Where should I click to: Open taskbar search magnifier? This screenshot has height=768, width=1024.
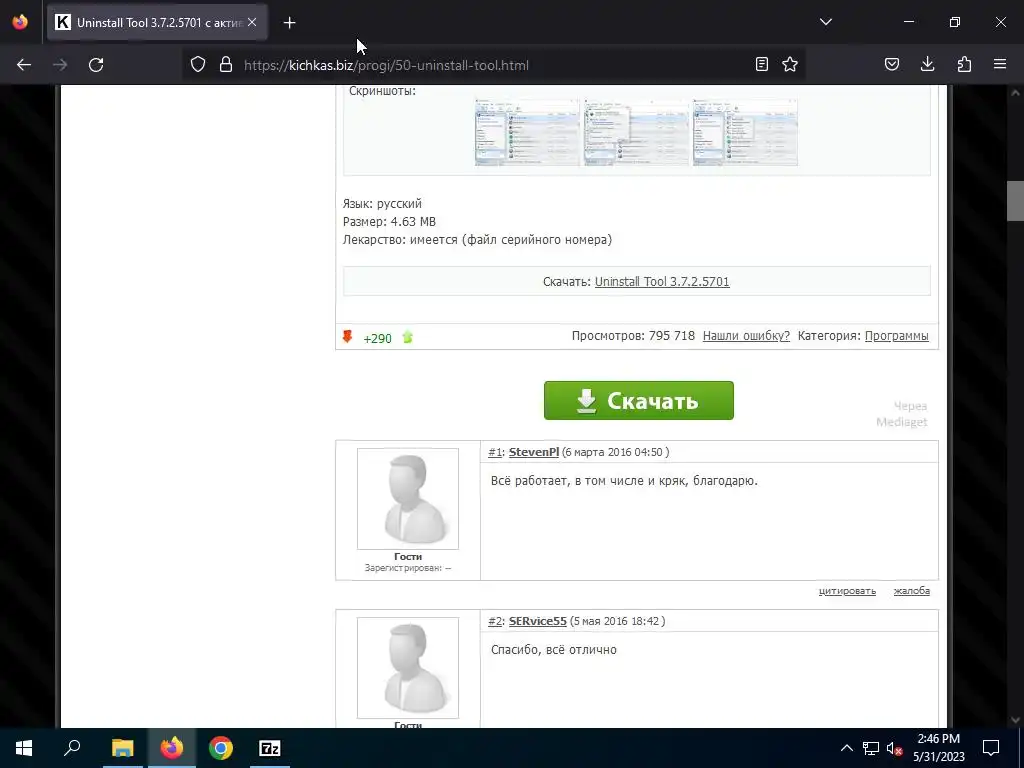(72, 748)
